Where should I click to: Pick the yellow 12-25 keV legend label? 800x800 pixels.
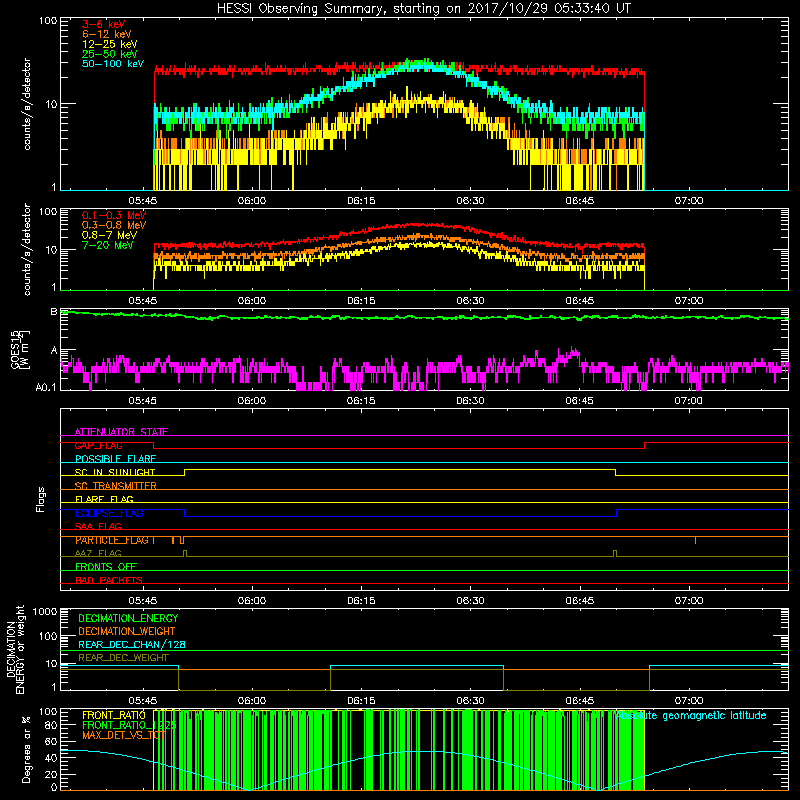point(109,44)
